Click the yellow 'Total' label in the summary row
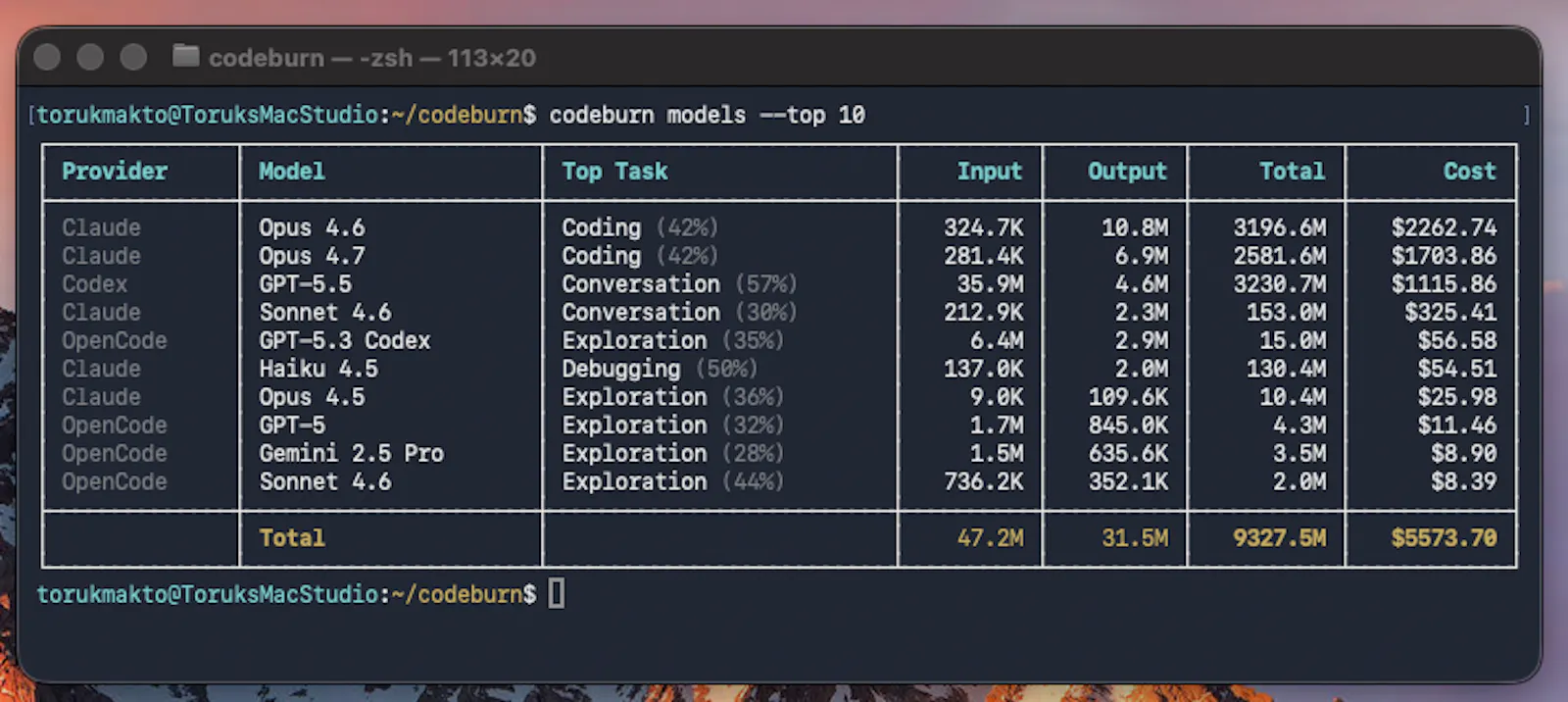Image resolution: width=1568 pixels, height=702 pixels. pyautogui.click(x=292, y=537)
